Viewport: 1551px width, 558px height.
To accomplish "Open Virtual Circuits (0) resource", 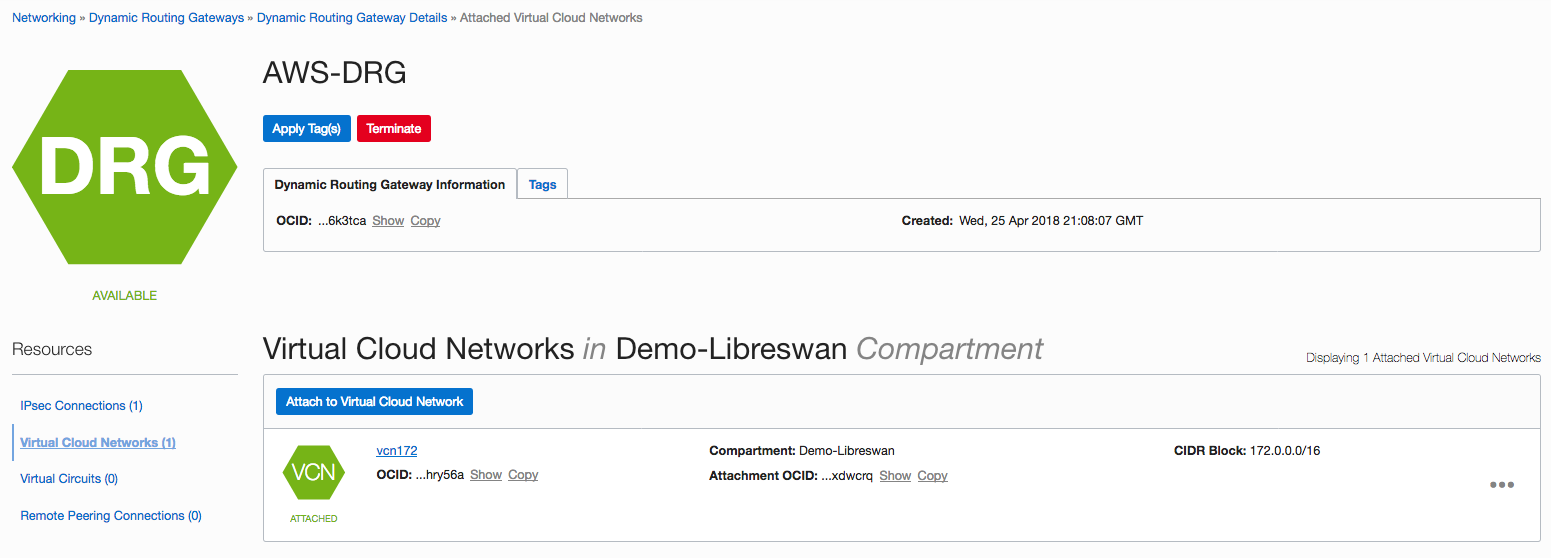I will pos(69,479).
